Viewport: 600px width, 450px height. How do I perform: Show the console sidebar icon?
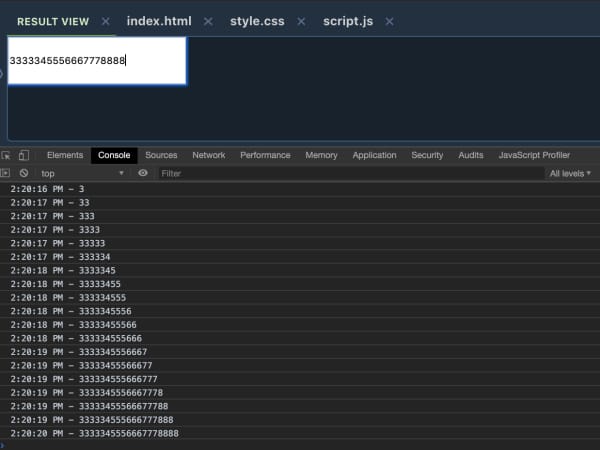click(5, 173)
